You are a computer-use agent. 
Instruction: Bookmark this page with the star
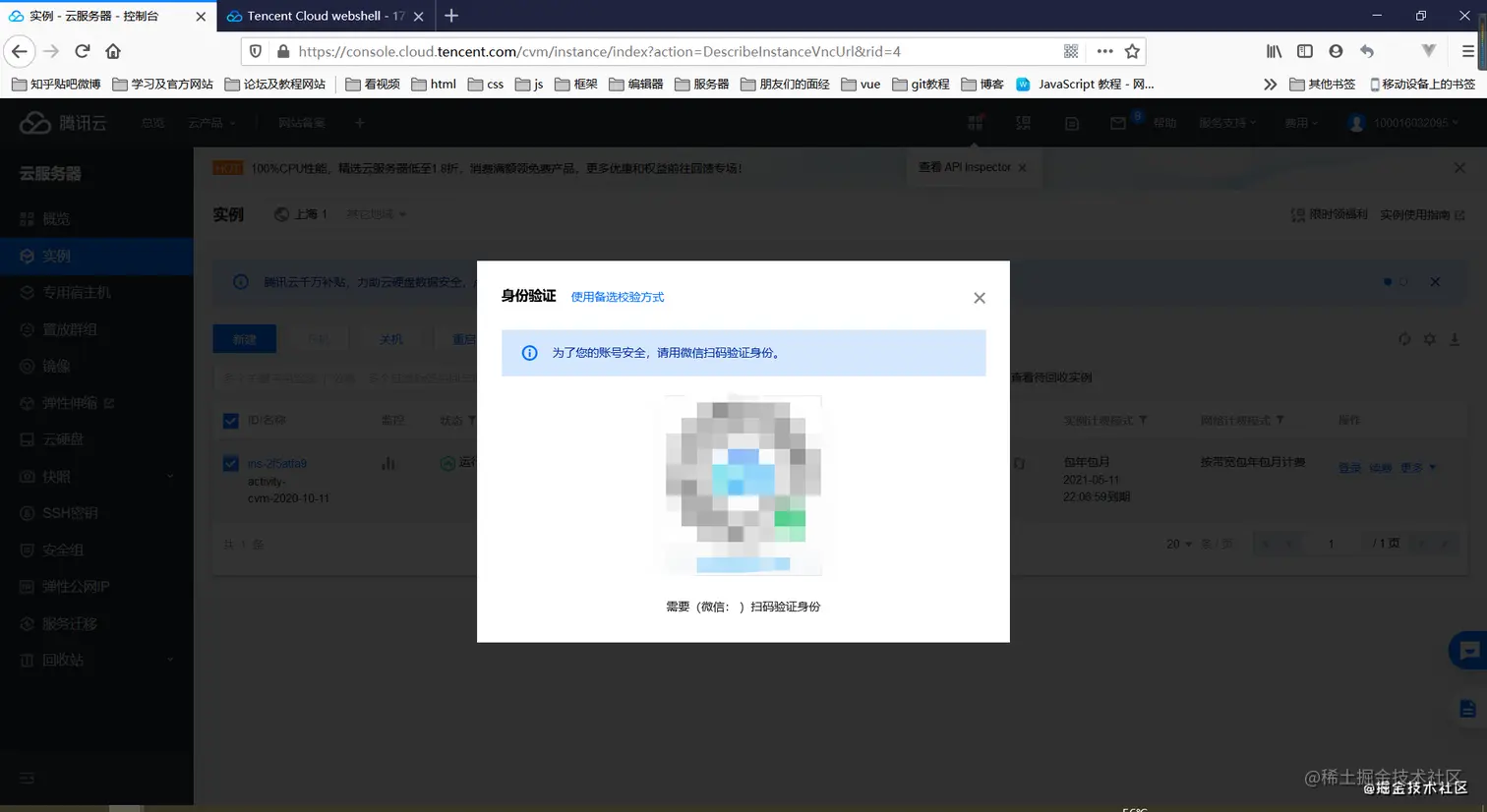pyautogui.click(x=1132, y=51)
